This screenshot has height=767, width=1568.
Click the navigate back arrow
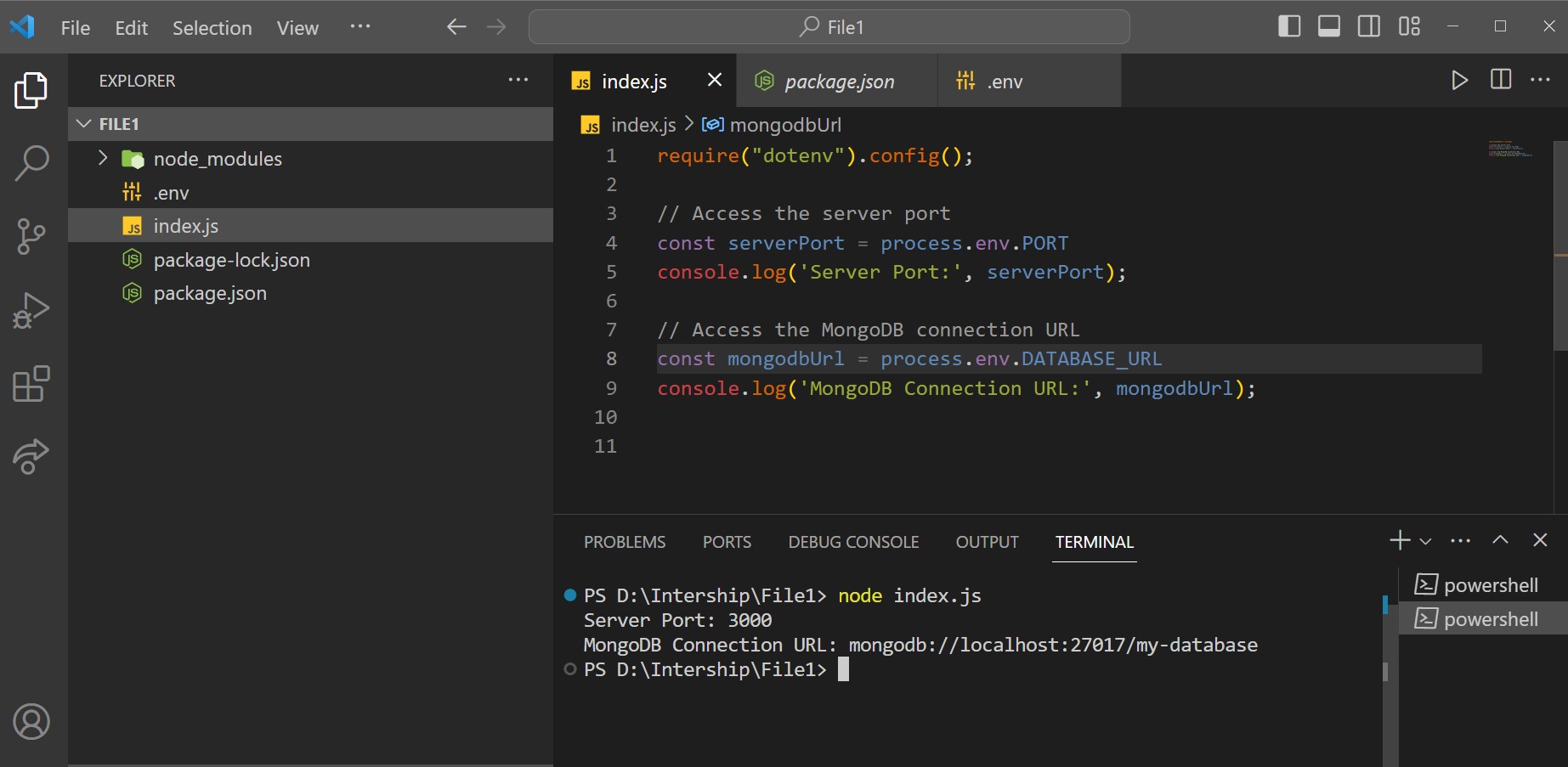(456, 26)
